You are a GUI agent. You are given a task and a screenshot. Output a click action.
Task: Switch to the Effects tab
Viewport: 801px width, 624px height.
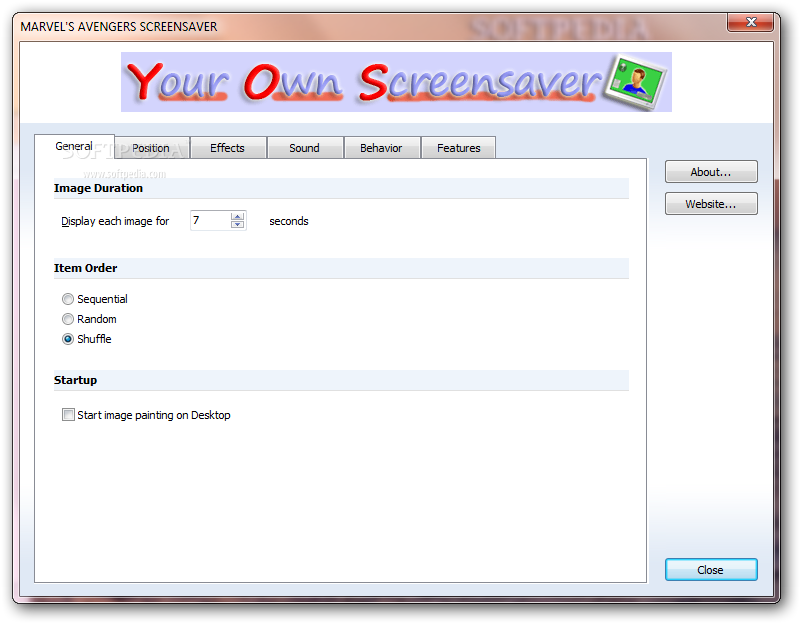pos(228,148)
